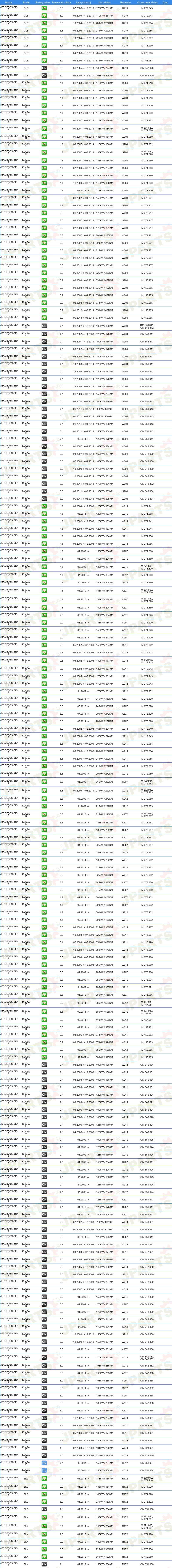Click the Model column header
This screenshot has height=1568, width=172.
click(26, 2)
